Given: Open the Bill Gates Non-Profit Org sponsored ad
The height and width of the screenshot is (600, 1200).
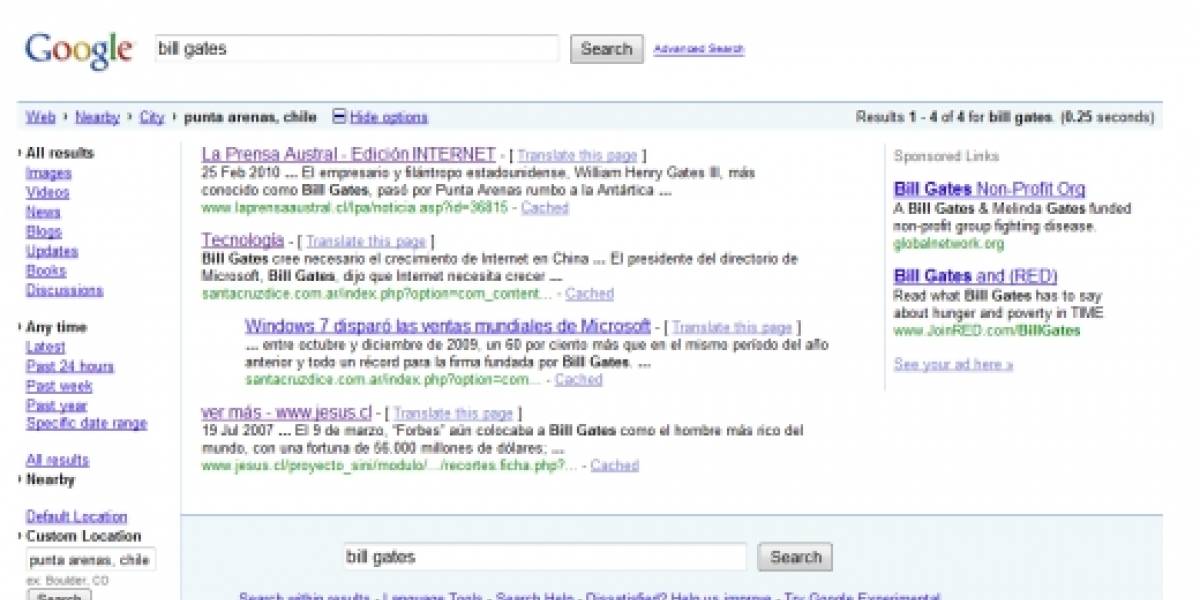Looking at the screenshot, I should [x=989, y=189].
